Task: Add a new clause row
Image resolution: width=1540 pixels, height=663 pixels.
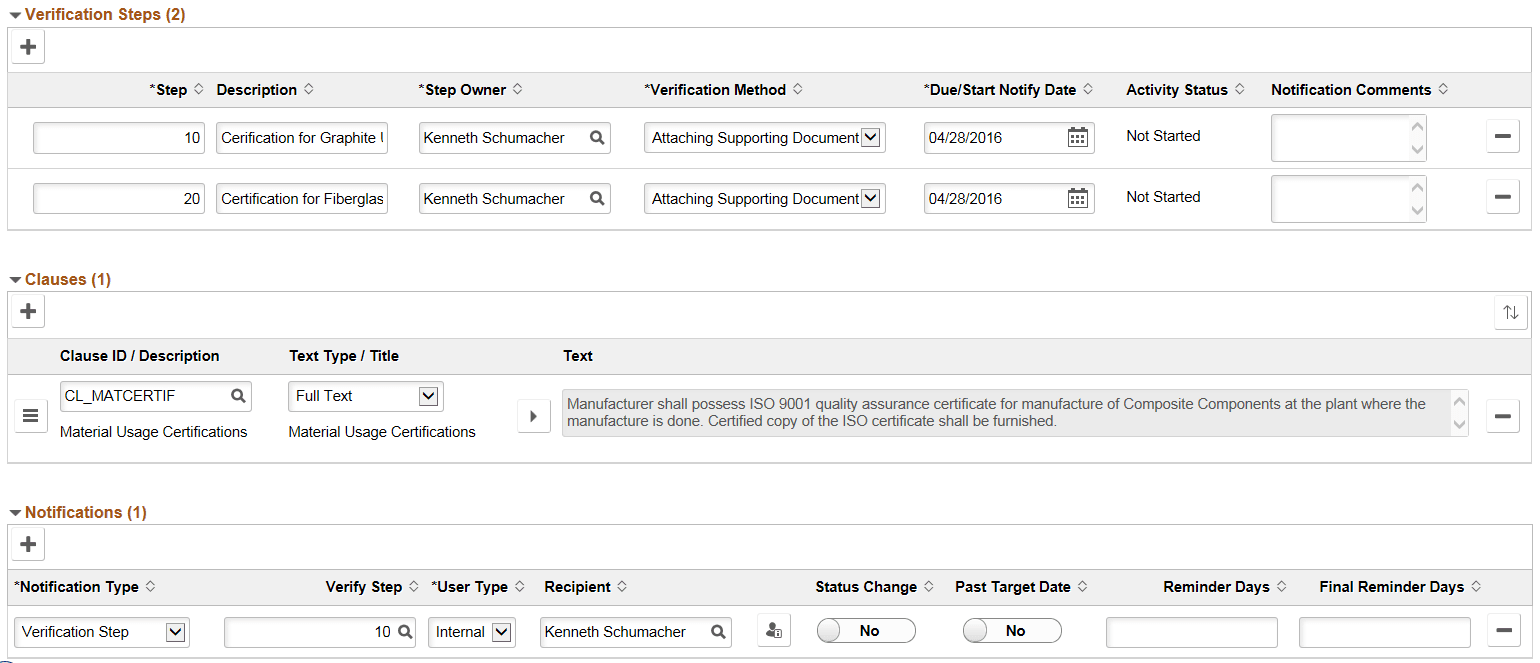Action: (x=27, y=310)
